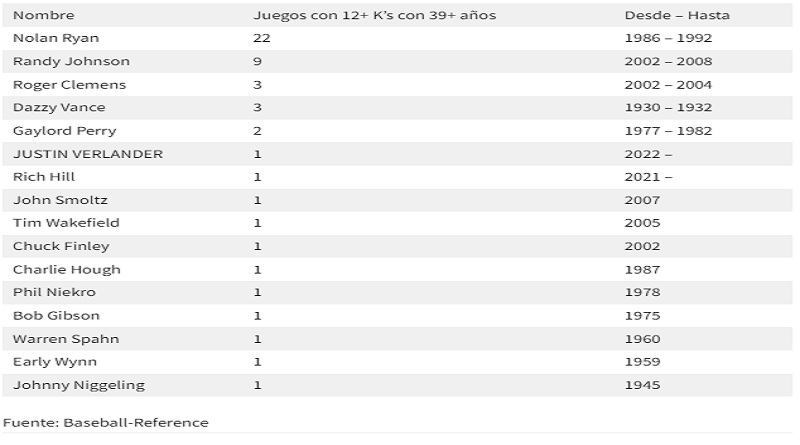This screenshot has width=800, height=445.
Task: Select the Nolan Ryan name cell
Action: [56, 38]
